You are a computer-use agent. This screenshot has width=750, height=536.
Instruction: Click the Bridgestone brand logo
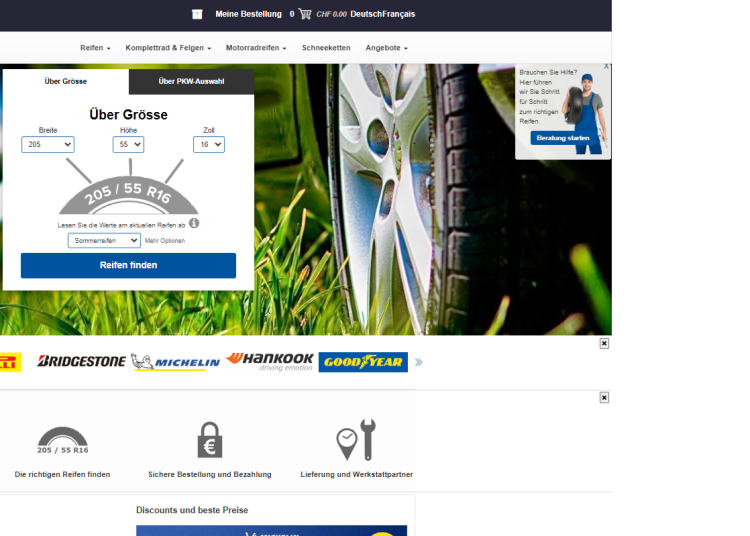(x=82, y=361)
